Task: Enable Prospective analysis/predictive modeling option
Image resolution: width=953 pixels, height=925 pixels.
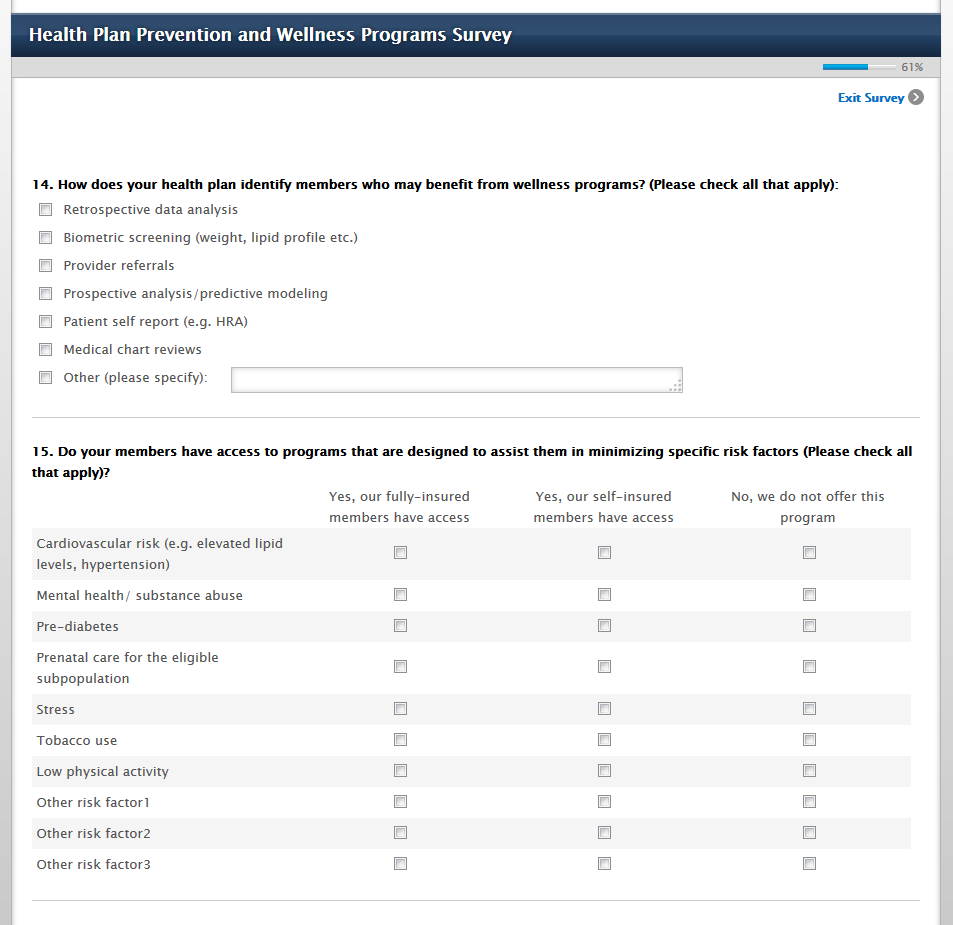Action: (x=45, y=294)
